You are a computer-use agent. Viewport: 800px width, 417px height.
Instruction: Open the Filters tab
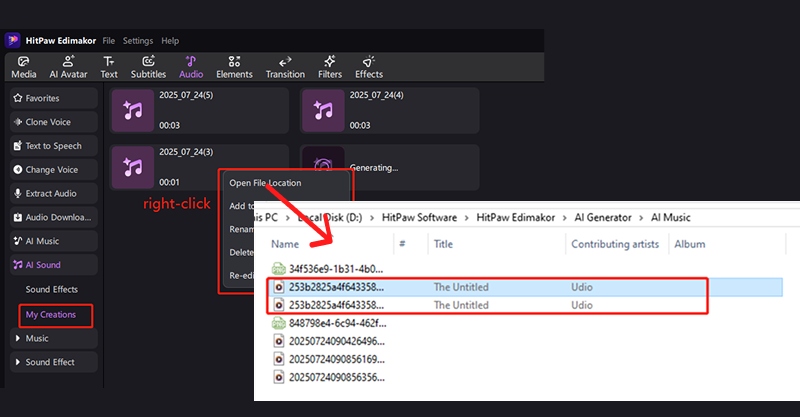coord(330,67)
